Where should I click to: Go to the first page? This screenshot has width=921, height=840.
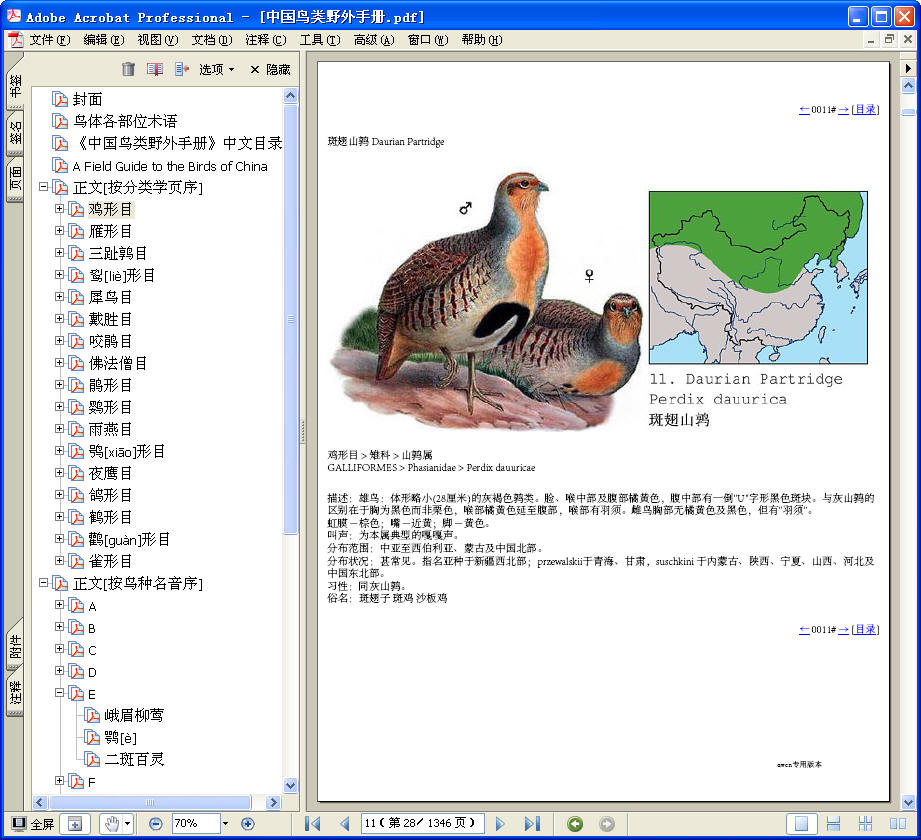tap(312, 824)
